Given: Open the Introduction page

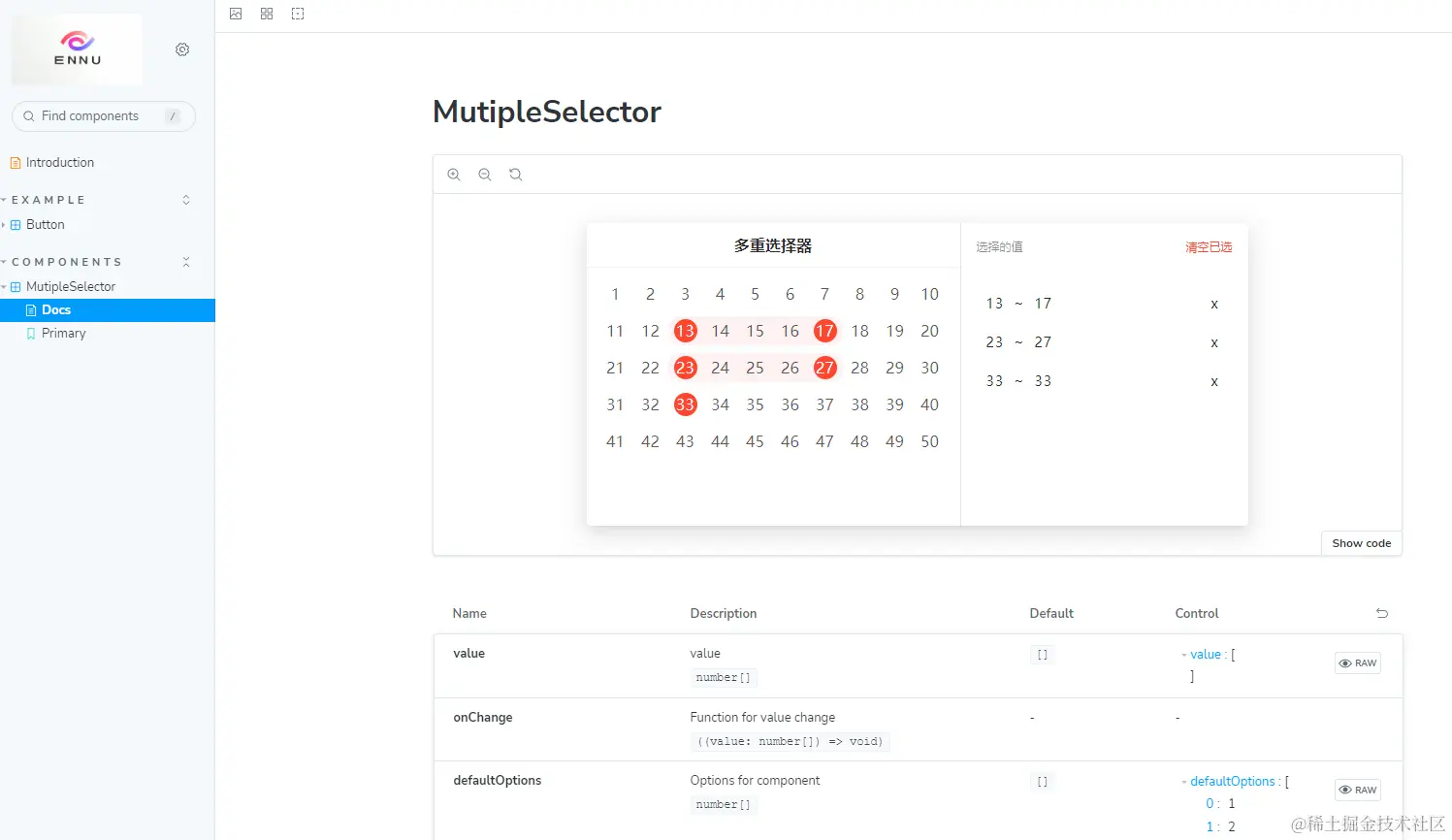Looking at the screenshot, I should tap(59, 162).
